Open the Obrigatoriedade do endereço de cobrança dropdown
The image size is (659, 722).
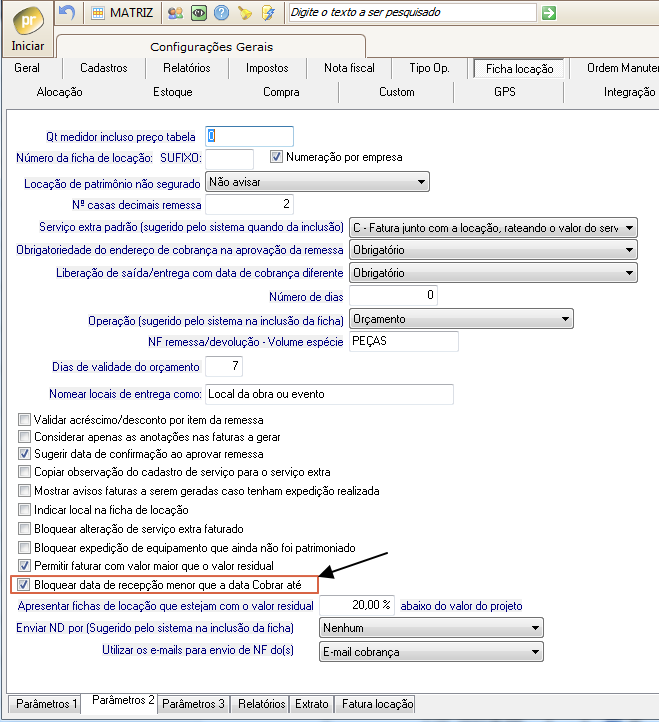coord(493,250)
